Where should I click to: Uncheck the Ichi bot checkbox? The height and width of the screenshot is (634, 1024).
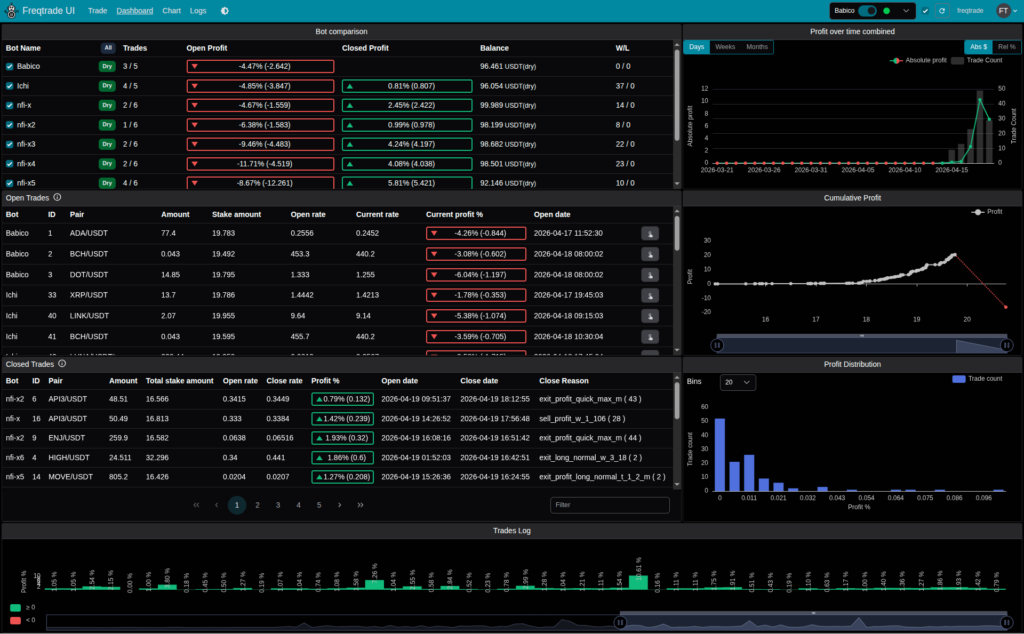(10, 86)
